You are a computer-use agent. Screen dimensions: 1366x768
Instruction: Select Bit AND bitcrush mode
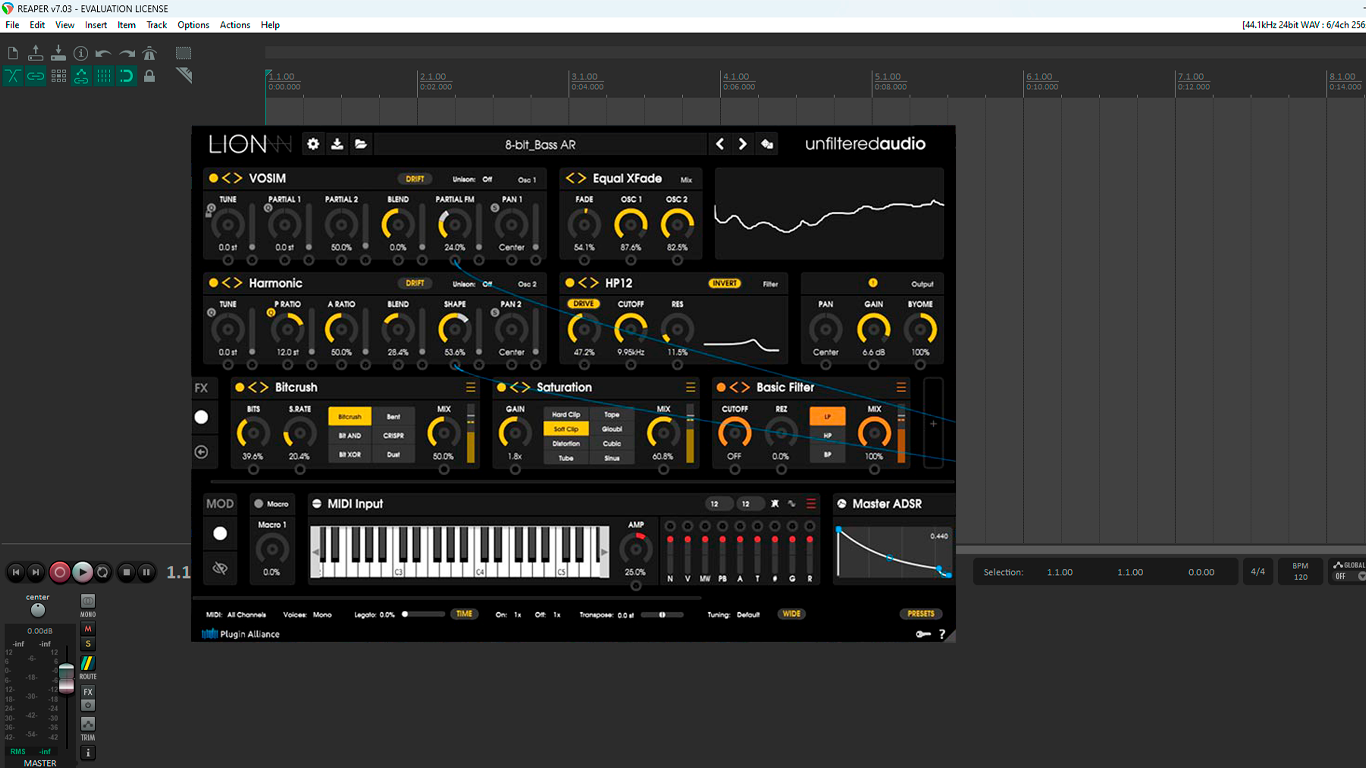350,436
